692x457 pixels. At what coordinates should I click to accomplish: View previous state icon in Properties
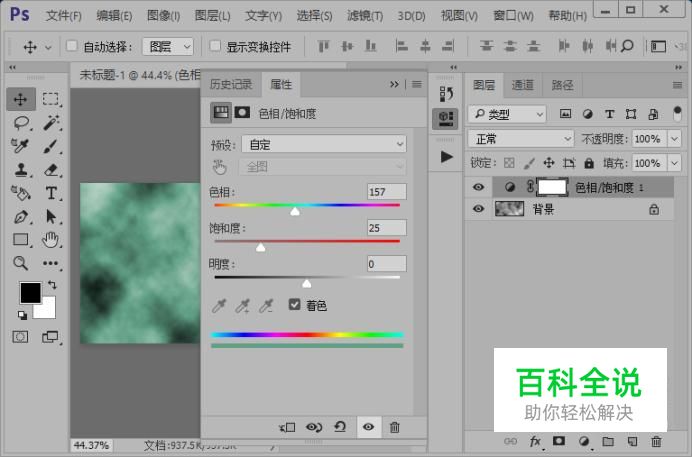(314, 427)
